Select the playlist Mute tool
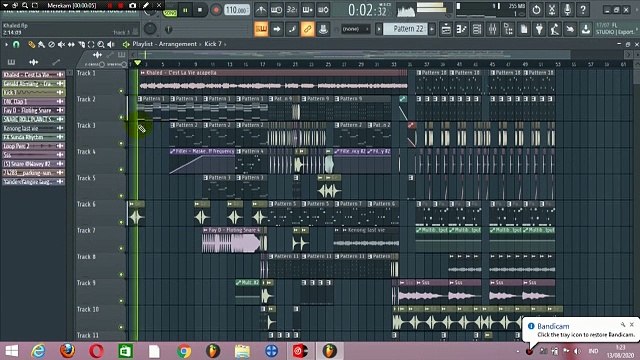 pyautogui.click(x=61, y=44)
